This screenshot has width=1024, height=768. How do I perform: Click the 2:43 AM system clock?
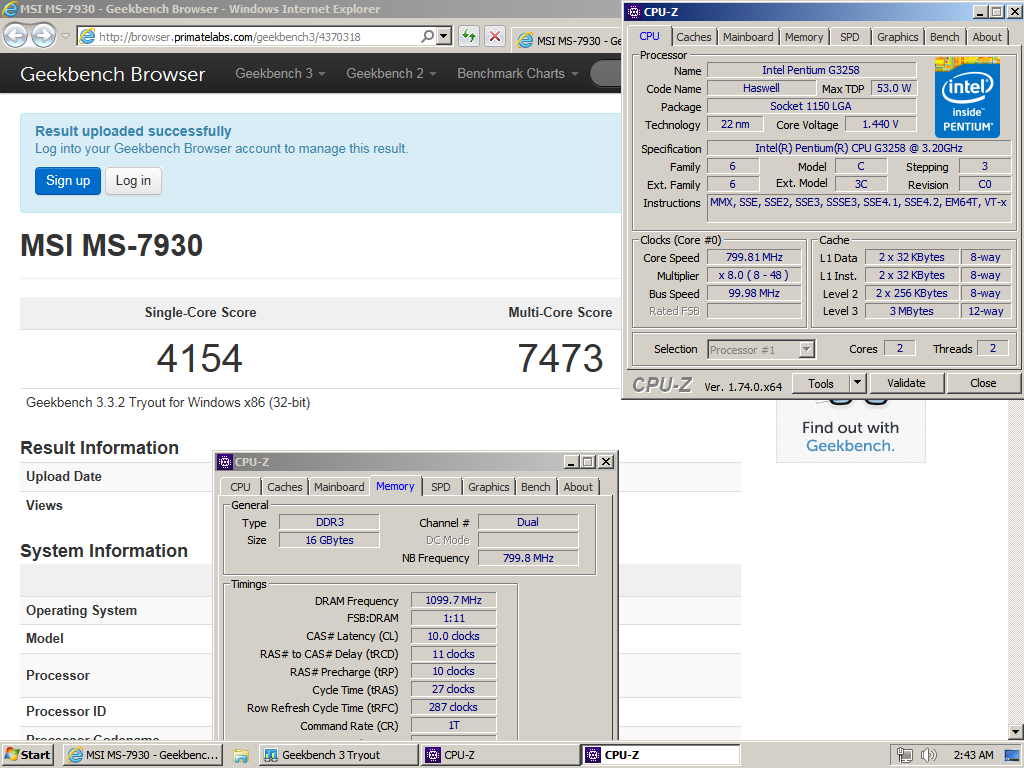973,755
